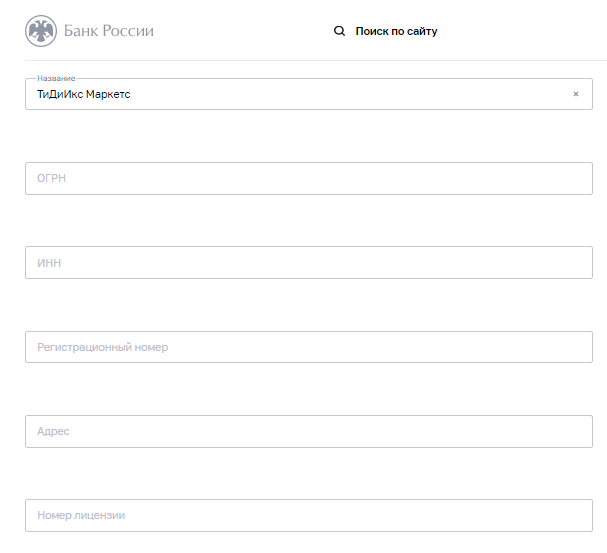Click the Адрес placeholder text
The width and height of the screenshot is (607, 553).
click(53, 431)
